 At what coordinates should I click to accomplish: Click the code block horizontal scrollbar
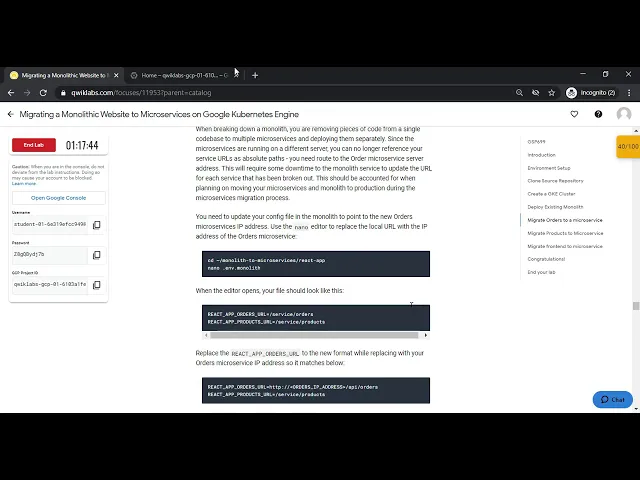tap(314, 335)
